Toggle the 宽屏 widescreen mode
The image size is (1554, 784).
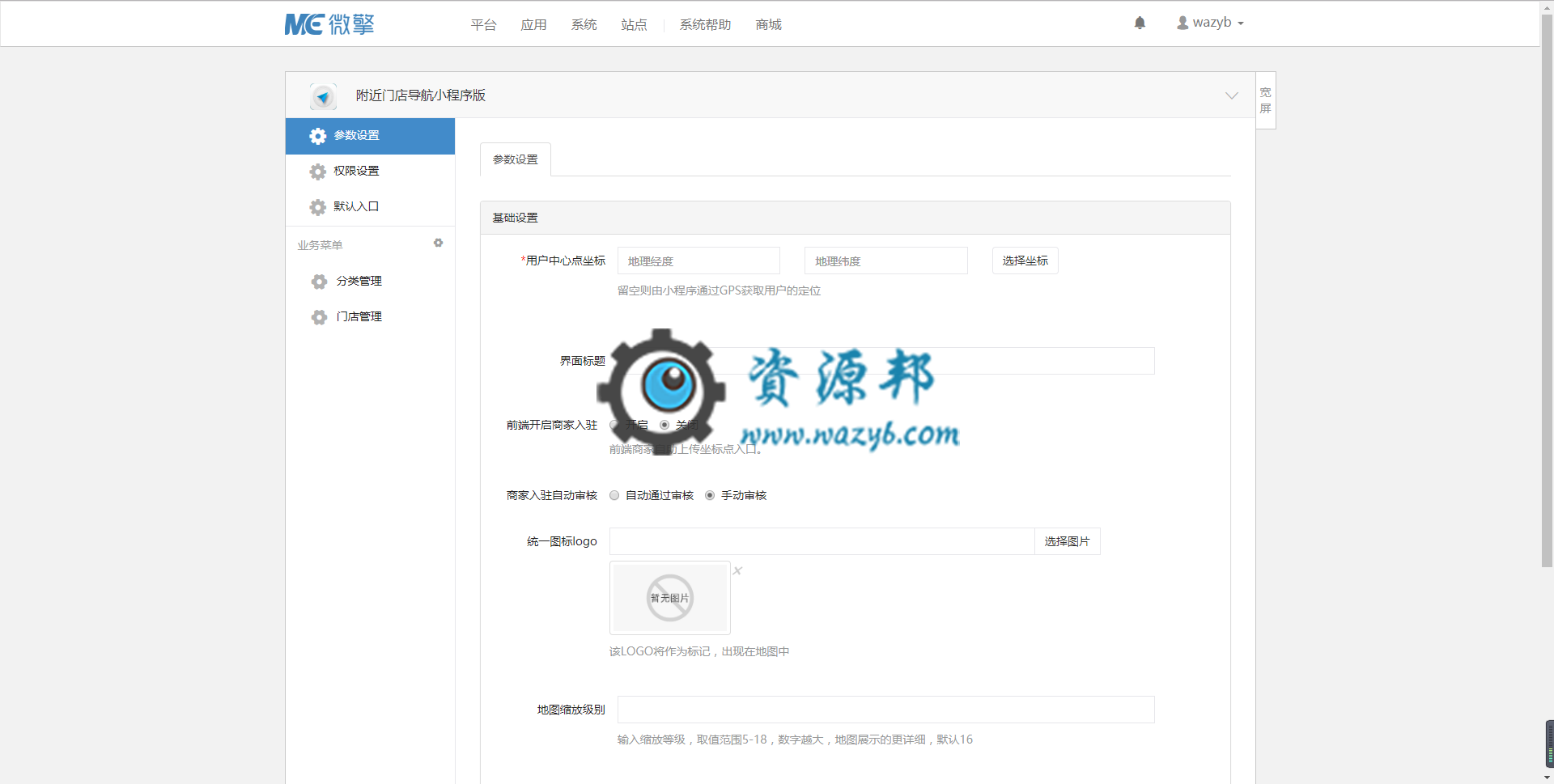(x=1266, y=100)
